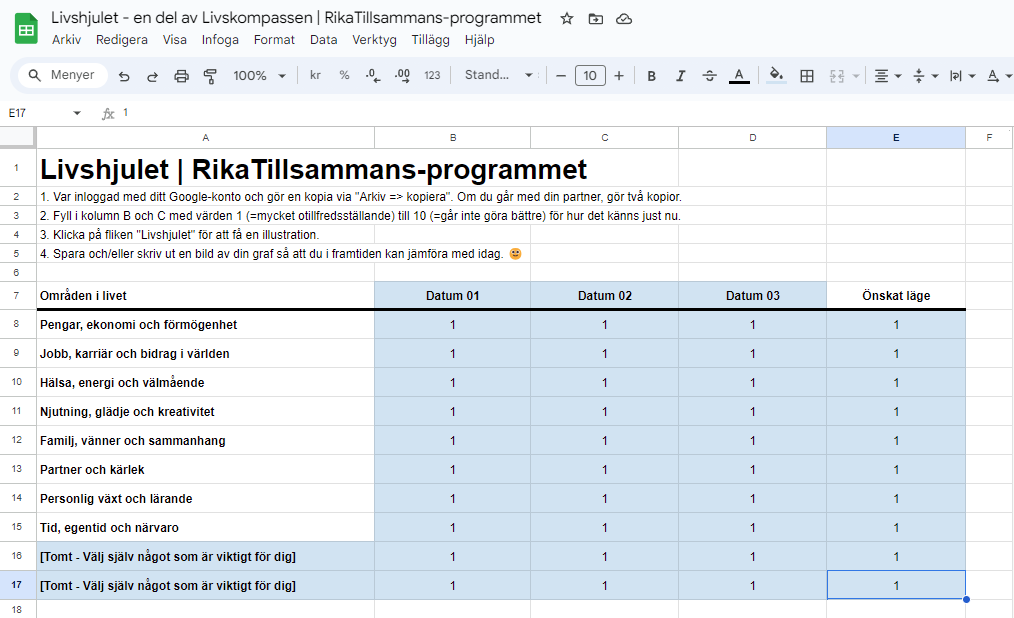Open text wrapping dropdown
The image size is (1014, 618).
(962, 76)
